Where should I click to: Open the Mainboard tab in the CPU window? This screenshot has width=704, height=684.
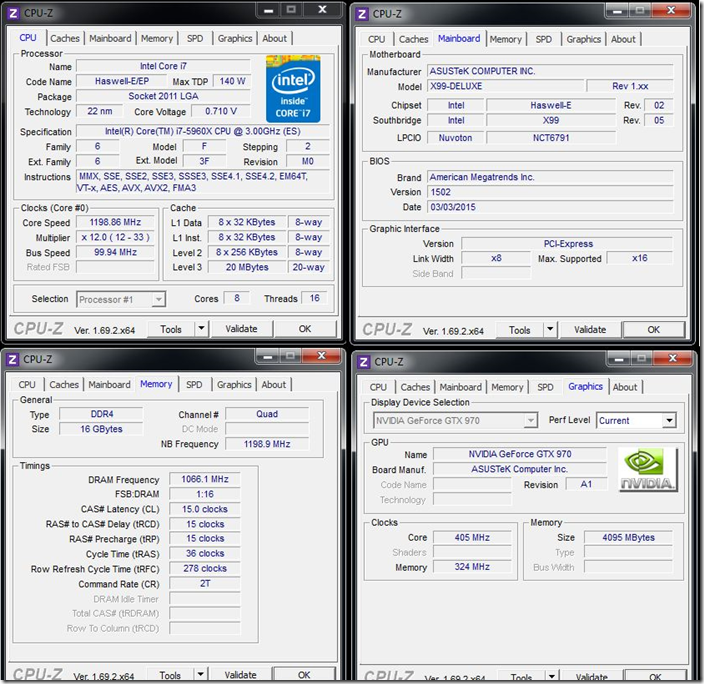click(110, 39)
